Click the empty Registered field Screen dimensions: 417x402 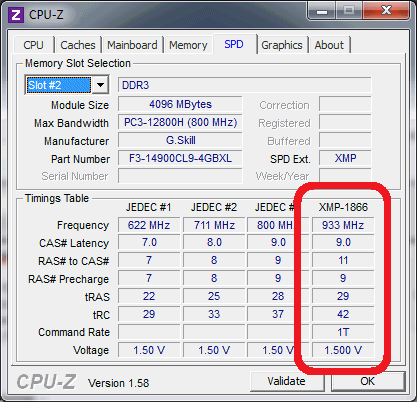[345, 122]
